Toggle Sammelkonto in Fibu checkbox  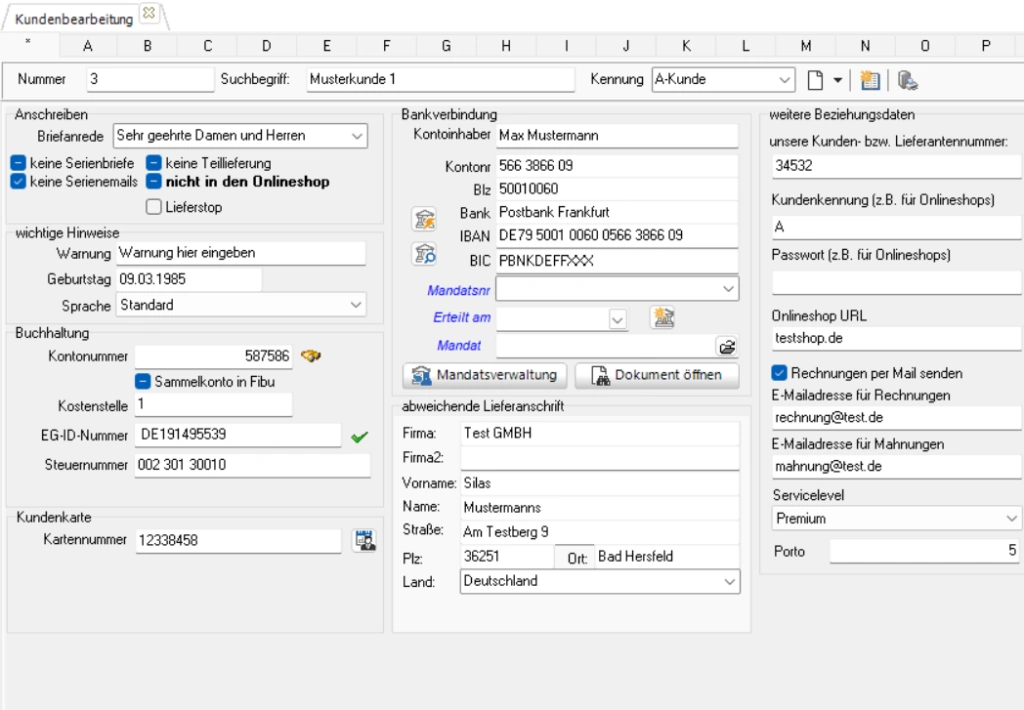point(143,381)
